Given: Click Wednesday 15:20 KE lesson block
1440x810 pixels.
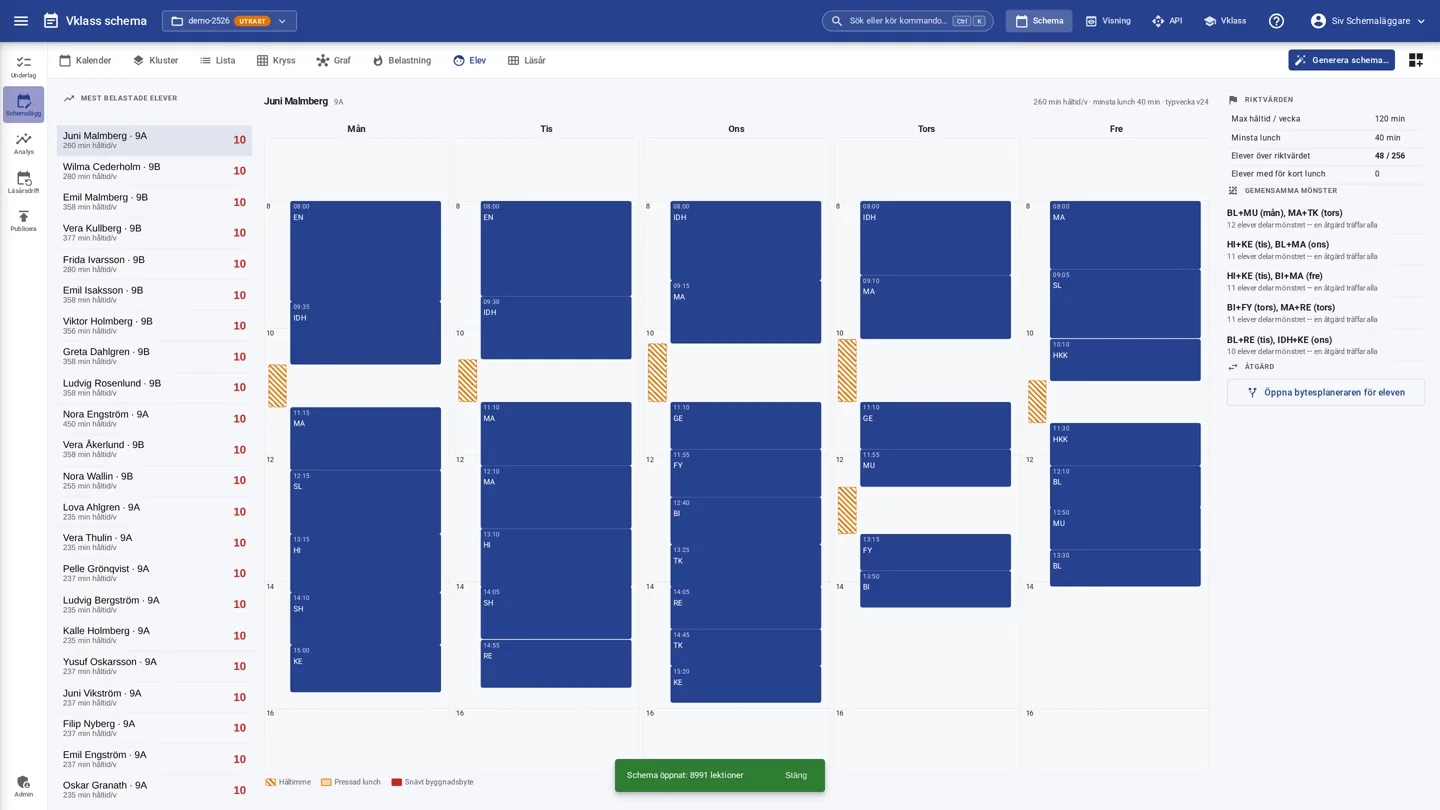Looking at the screenshot, I should coord(745,684).
